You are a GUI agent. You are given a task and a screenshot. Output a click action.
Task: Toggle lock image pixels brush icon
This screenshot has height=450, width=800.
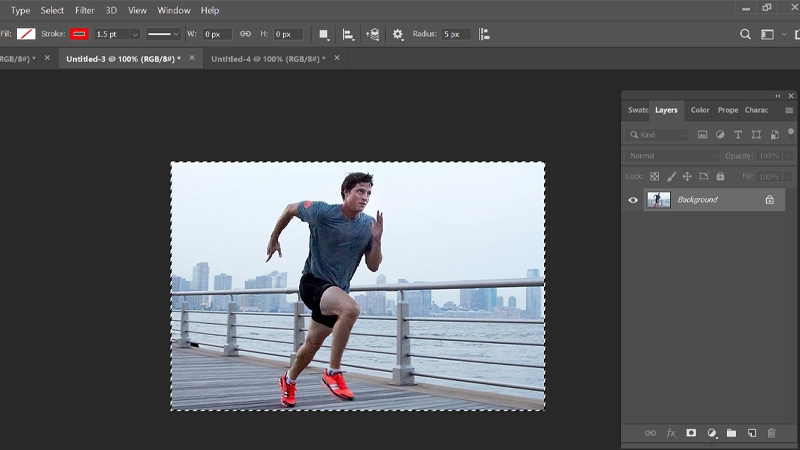pos(671,177)
